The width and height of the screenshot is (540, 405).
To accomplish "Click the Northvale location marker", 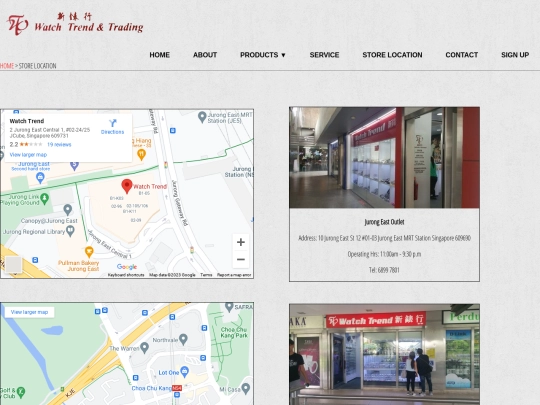I will (184, 339).
